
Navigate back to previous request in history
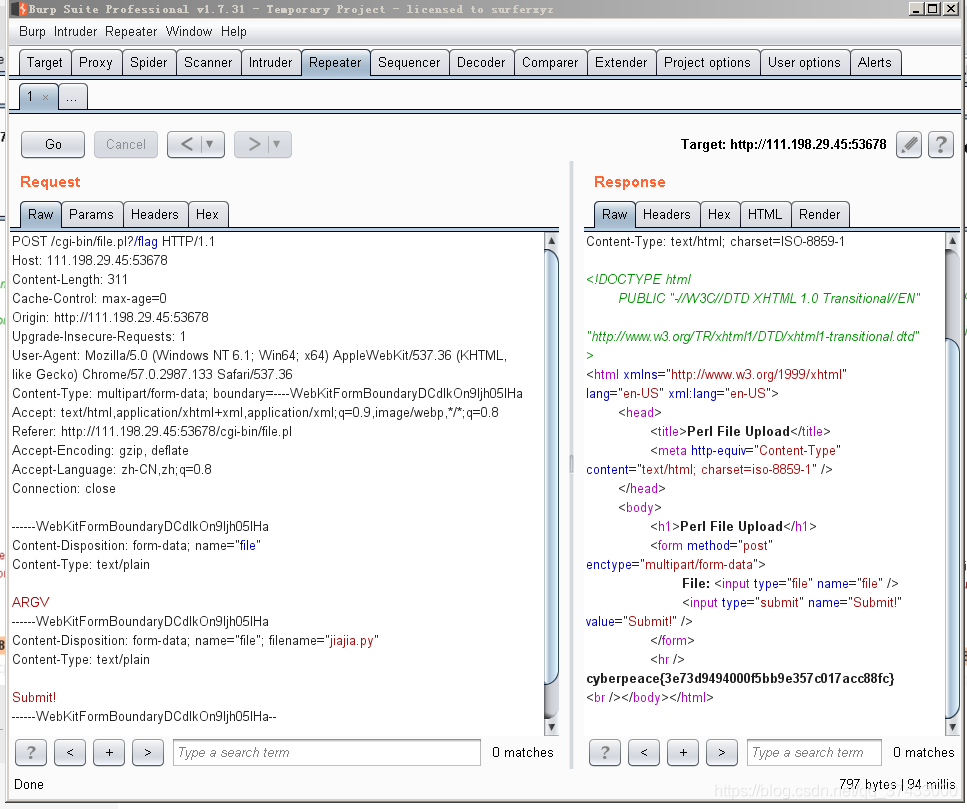[x=187, y=144]
